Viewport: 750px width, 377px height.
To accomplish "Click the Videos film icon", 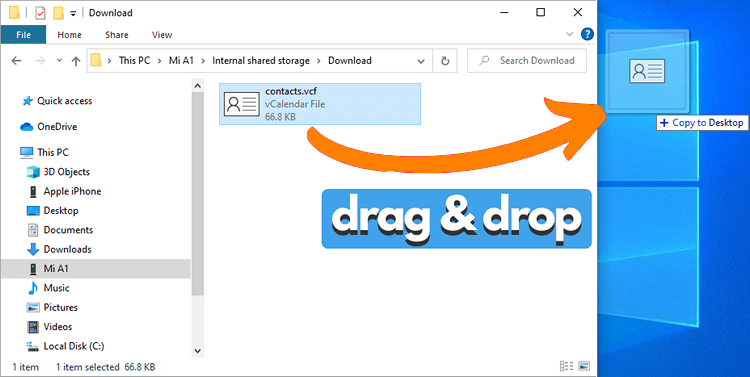I will click(33, 327).
